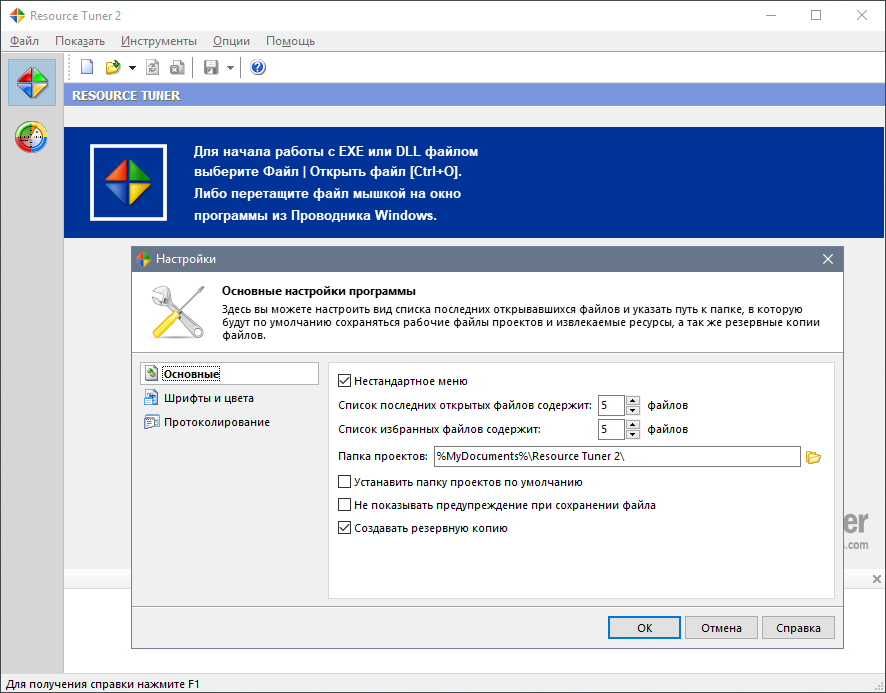This screenshot has height=693, width=886.
Task: Click the Reload file toolbar icon
Action: point(153,67)
